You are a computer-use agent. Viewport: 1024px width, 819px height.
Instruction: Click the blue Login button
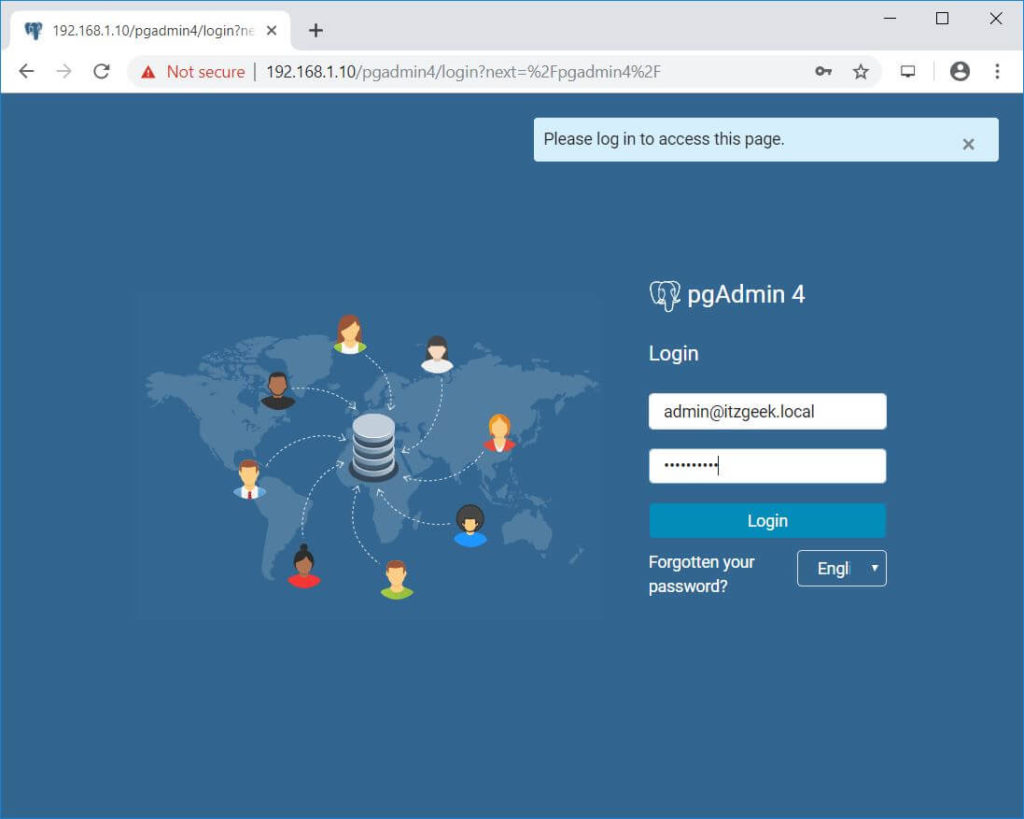(x=767, y=521)
